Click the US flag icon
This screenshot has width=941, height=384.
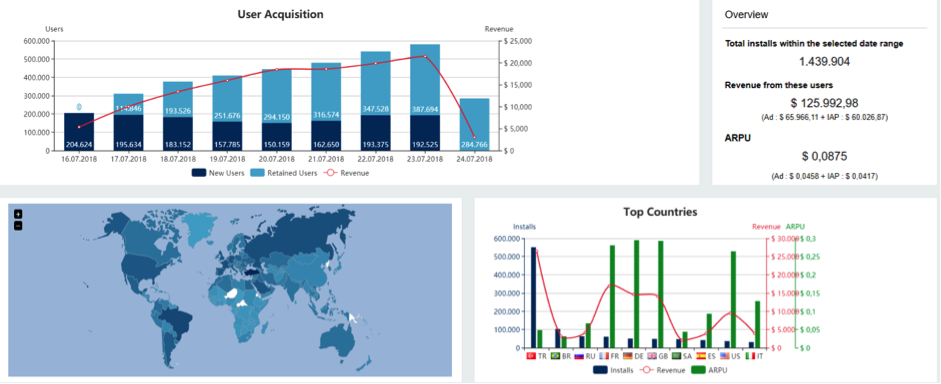[x=725, y=356]
